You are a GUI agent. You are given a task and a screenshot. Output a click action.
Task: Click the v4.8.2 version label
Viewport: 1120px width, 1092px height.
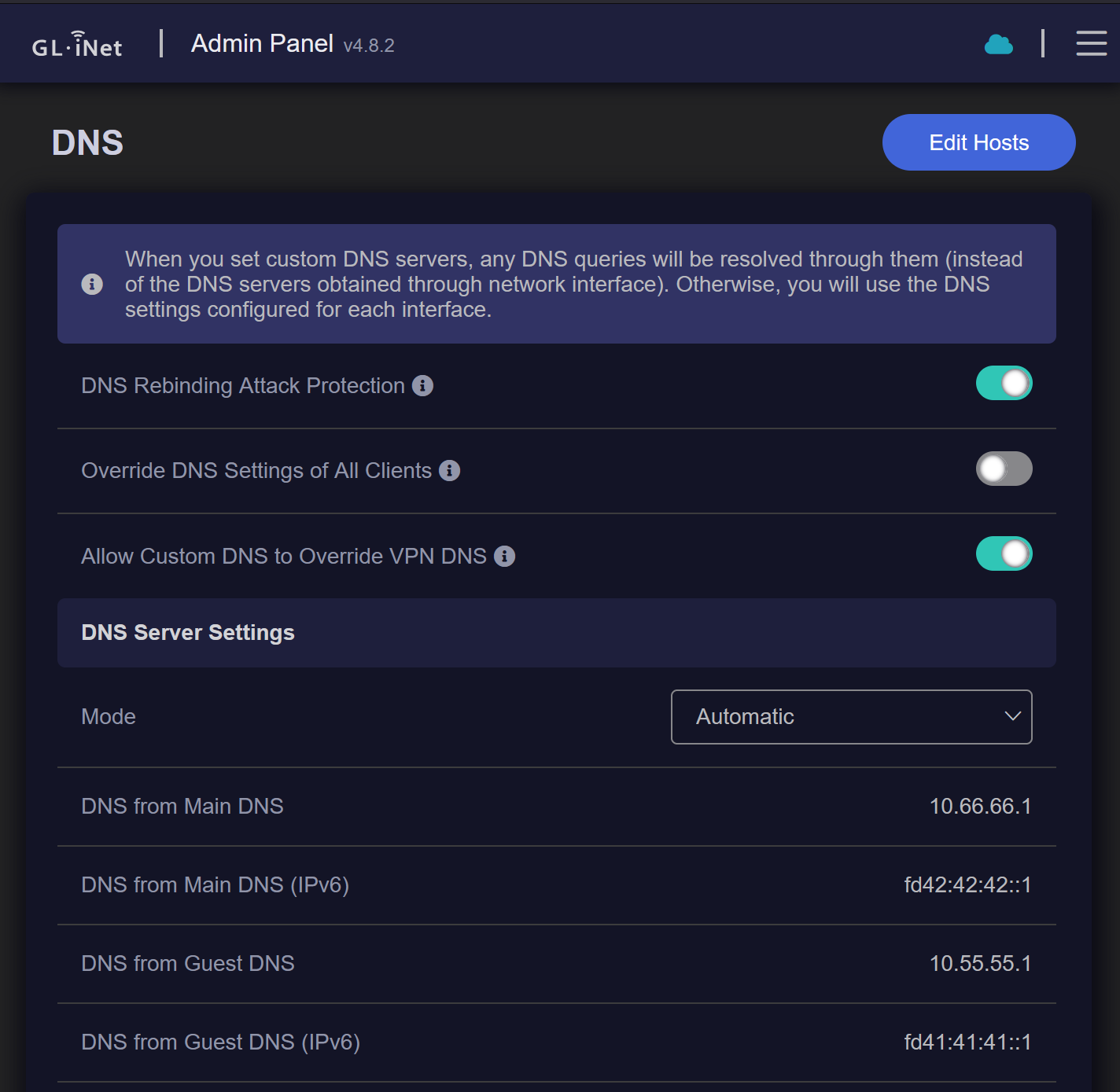(x=369, y=46)
